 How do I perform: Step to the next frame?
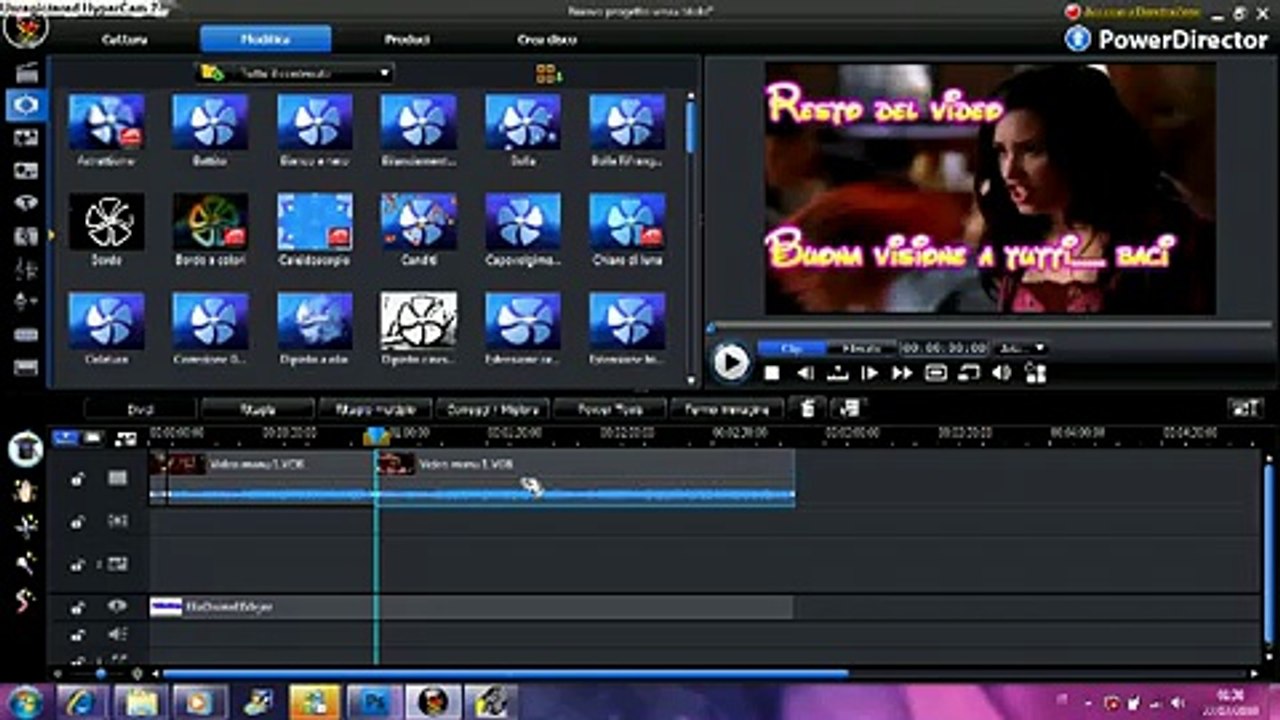(x=870, y=373)
